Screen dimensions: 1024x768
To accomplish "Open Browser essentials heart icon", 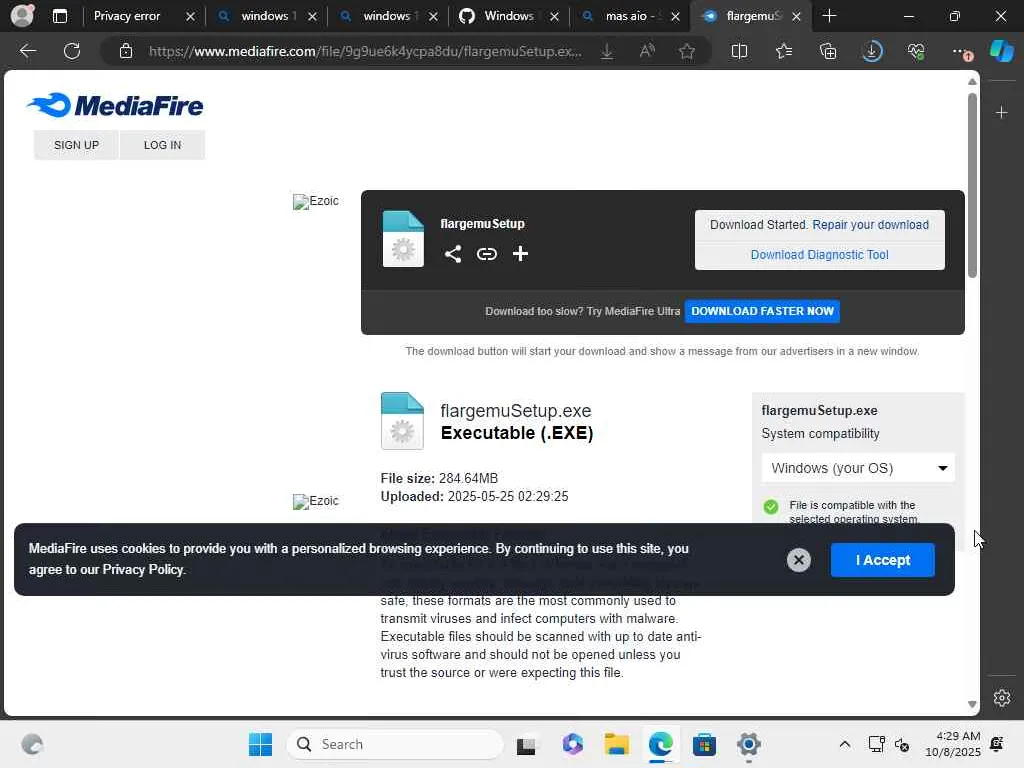I will tap(916, 51).
